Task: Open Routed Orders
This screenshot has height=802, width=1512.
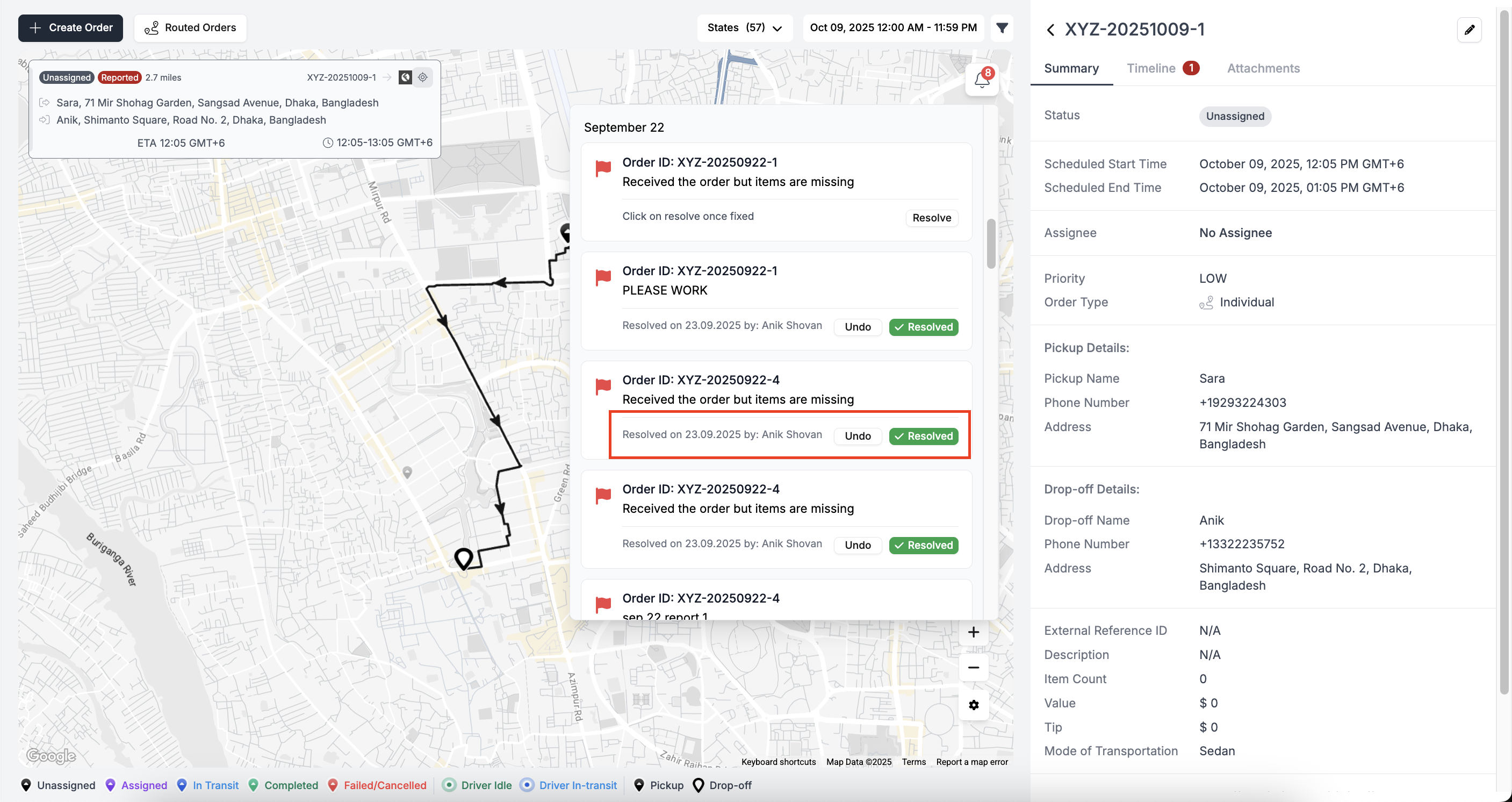Action: pyautogui.click(x=190, y=27)
